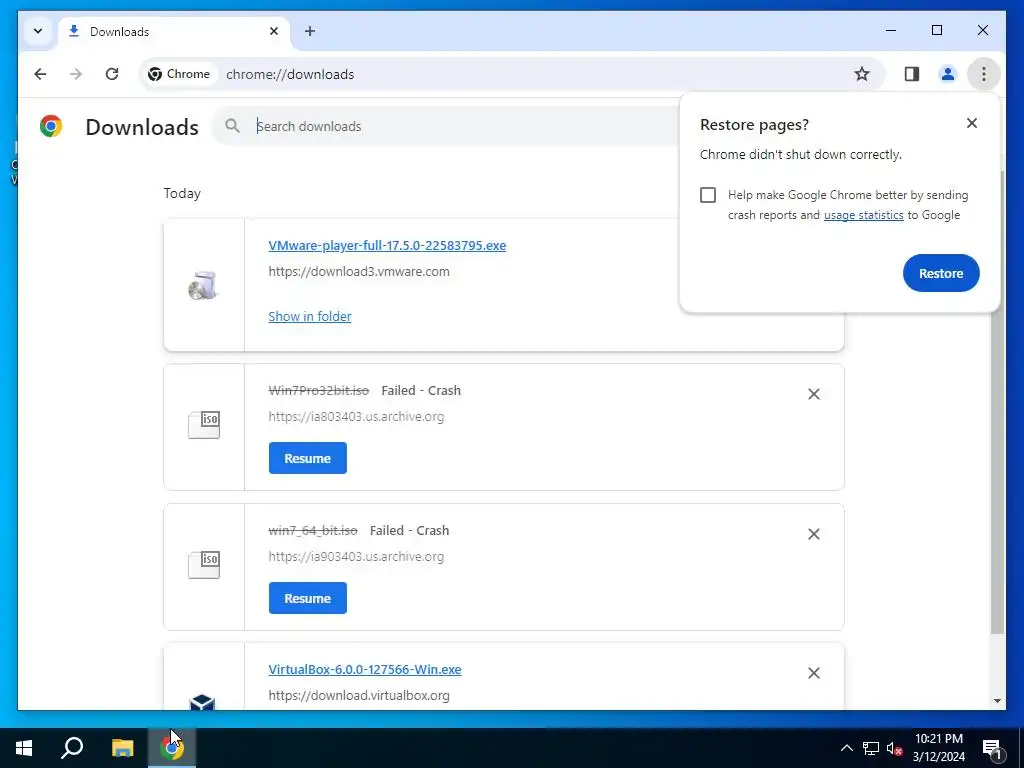Image resolution: width=1024 pixels, height=768 pixels.
Task: Click the scrollbar down arrow
Action: pos(997,701)
